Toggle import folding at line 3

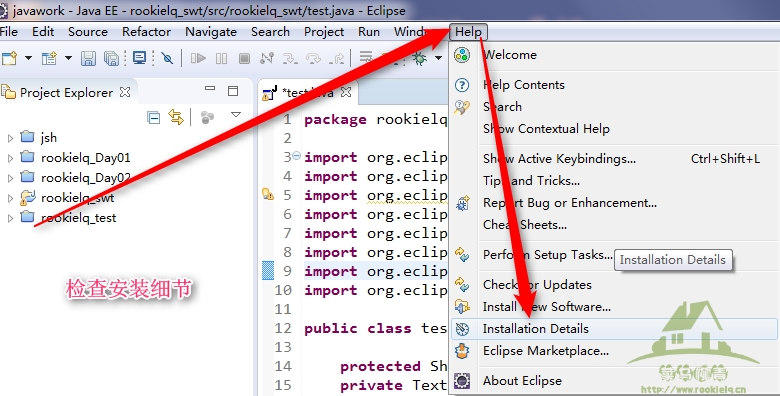click(296, 156)
